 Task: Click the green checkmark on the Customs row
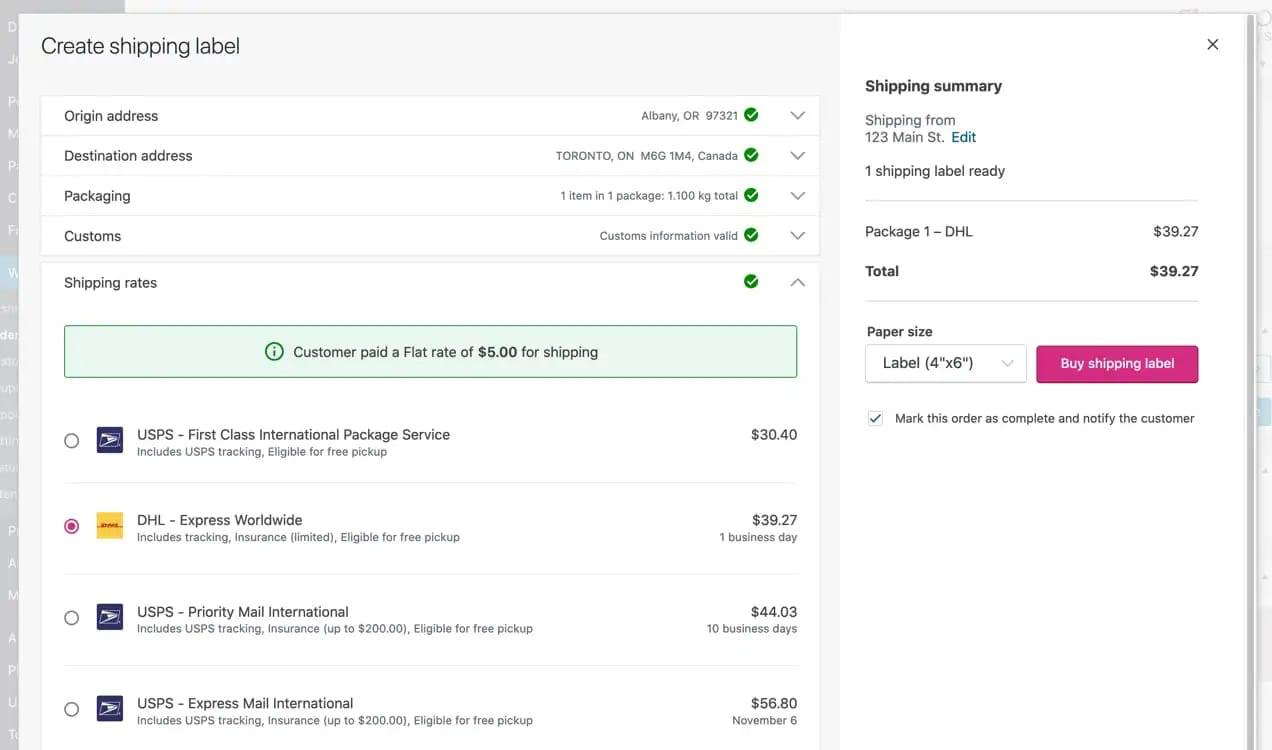(x=751, y=235)
